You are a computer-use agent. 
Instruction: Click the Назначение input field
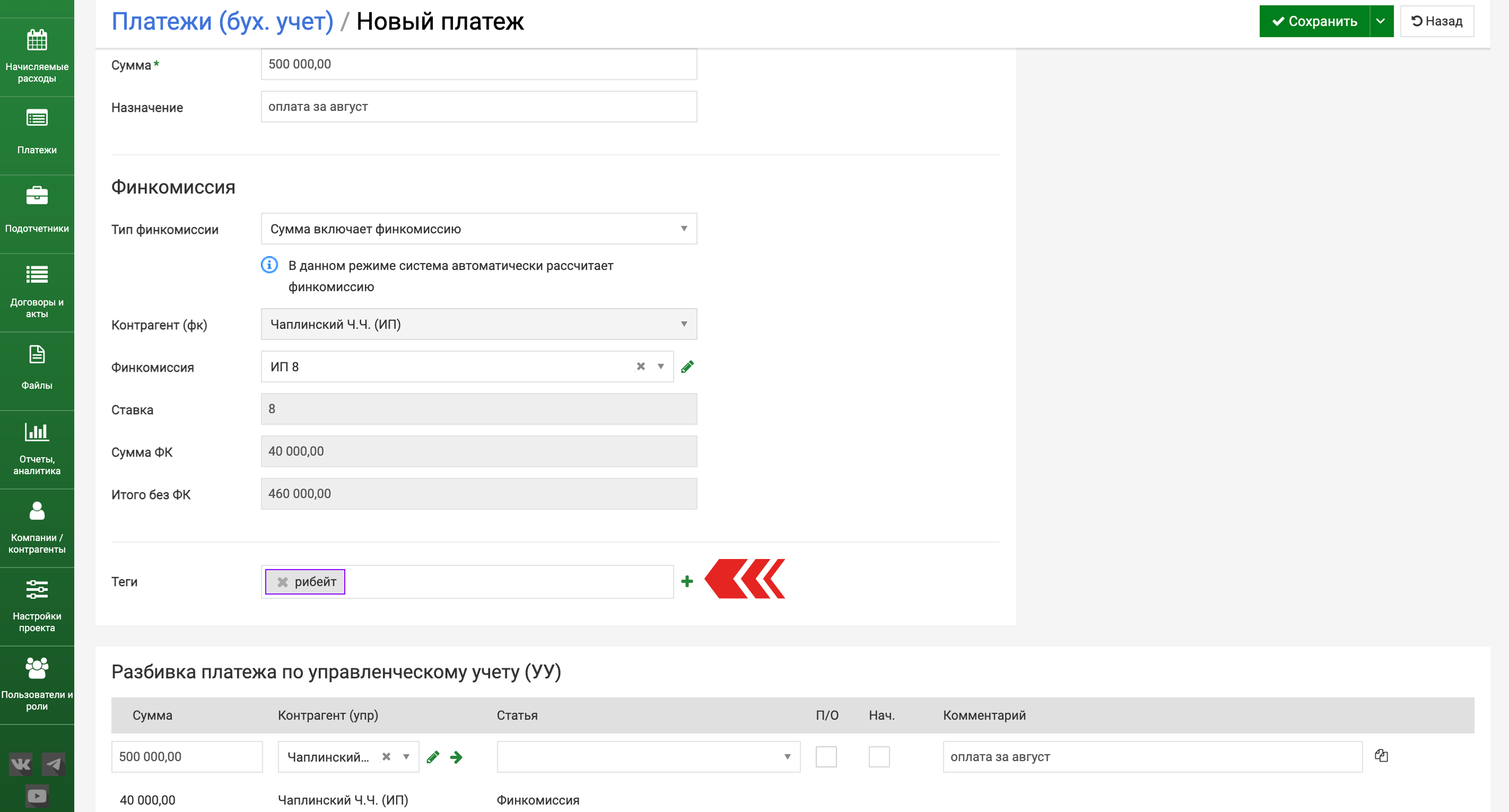coord(478,107)
